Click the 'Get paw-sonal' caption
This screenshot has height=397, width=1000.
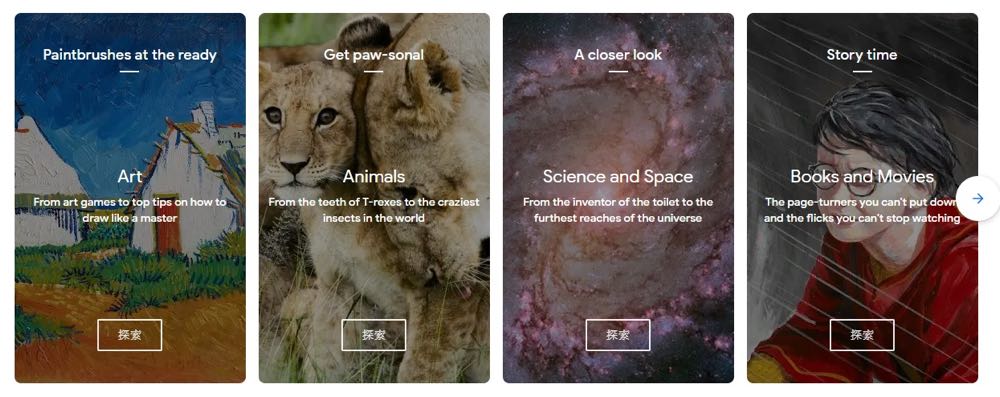[374, 55]
